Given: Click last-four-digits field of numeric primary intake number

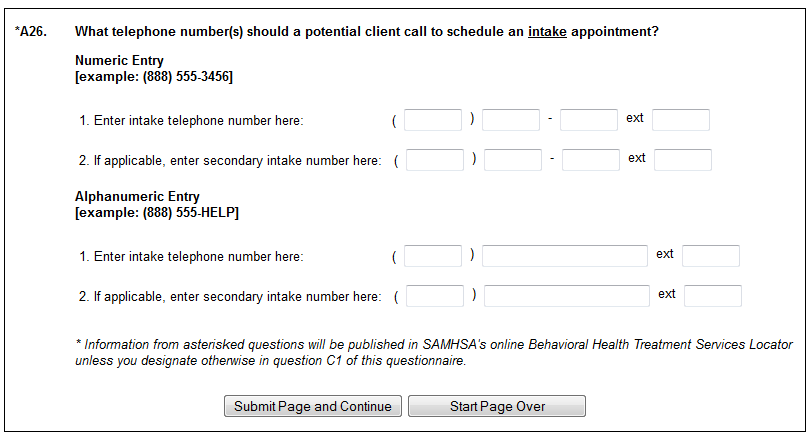Looking at the screenshot, I should (589, 120).
